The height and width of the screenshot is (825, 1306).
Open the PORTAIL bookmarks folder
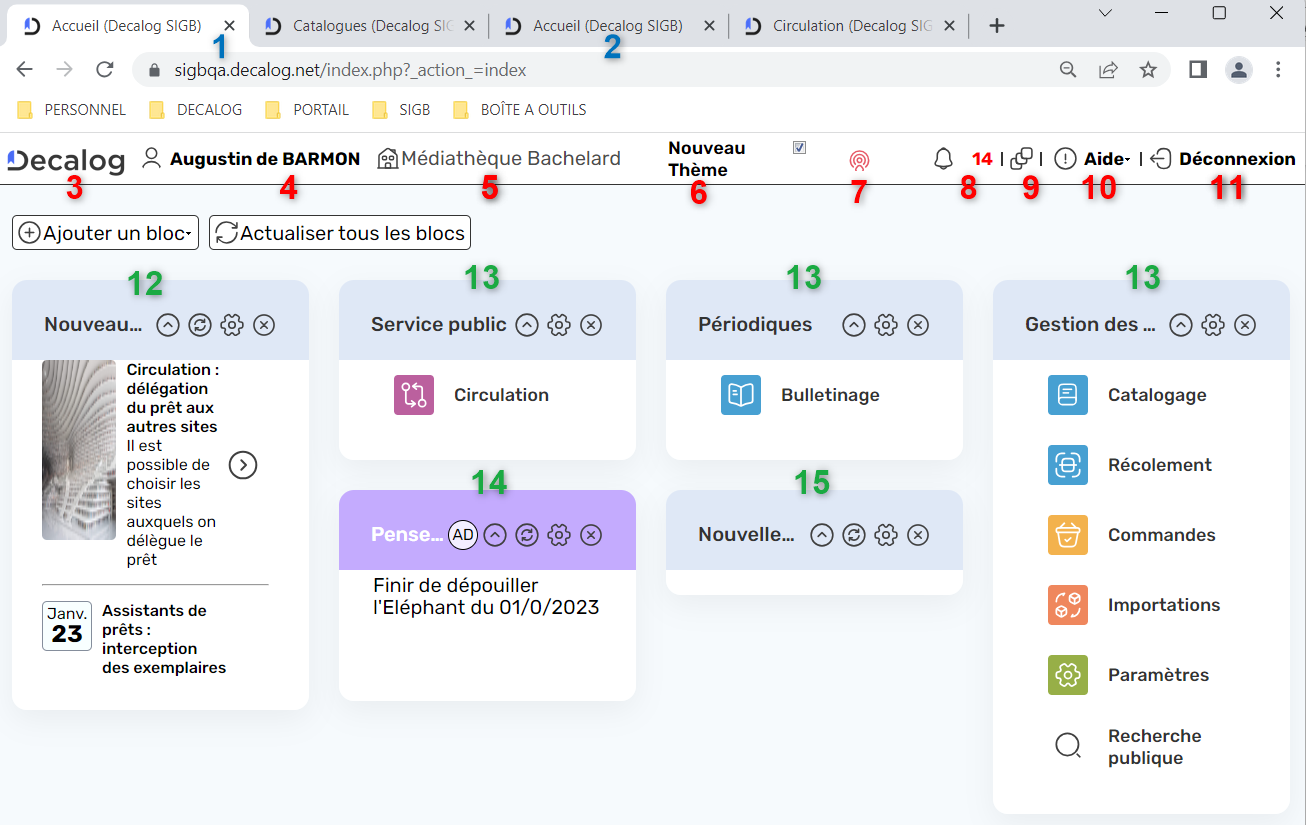tap(307, 110)
